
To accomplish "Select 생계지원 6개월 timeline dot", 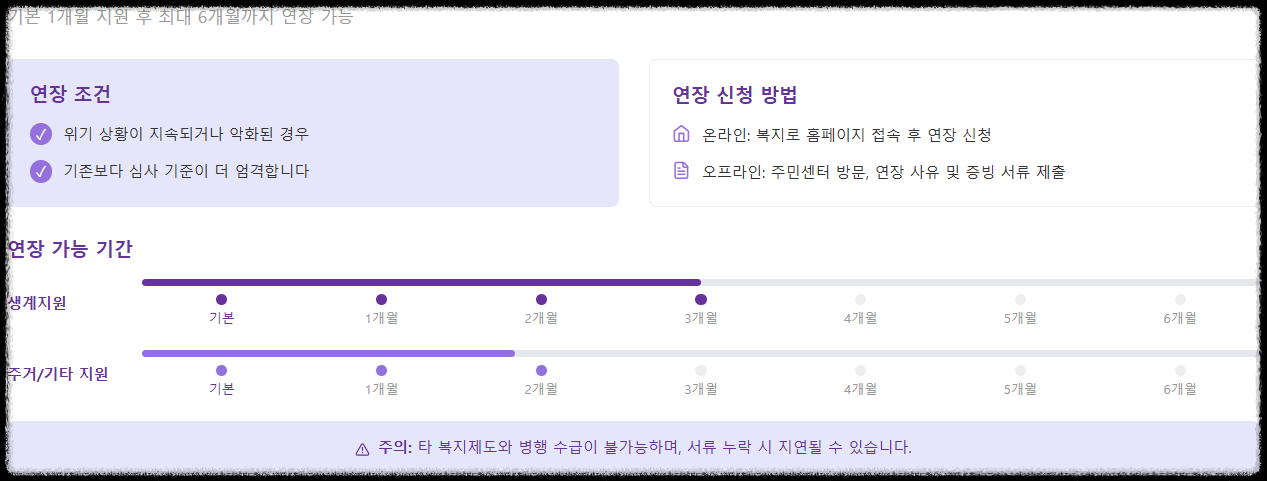I will point(1181,299).
